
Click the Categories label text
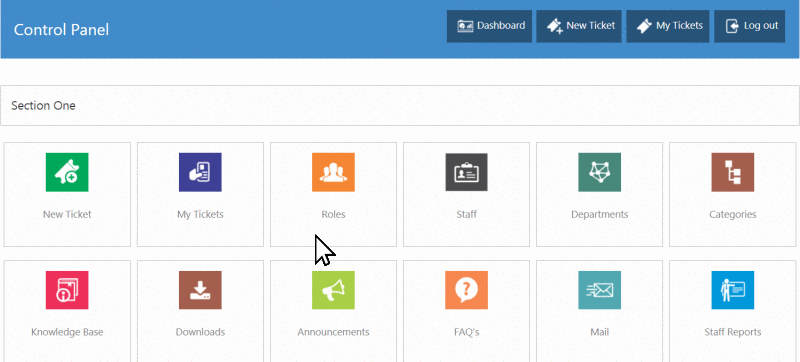click(733, 214)
